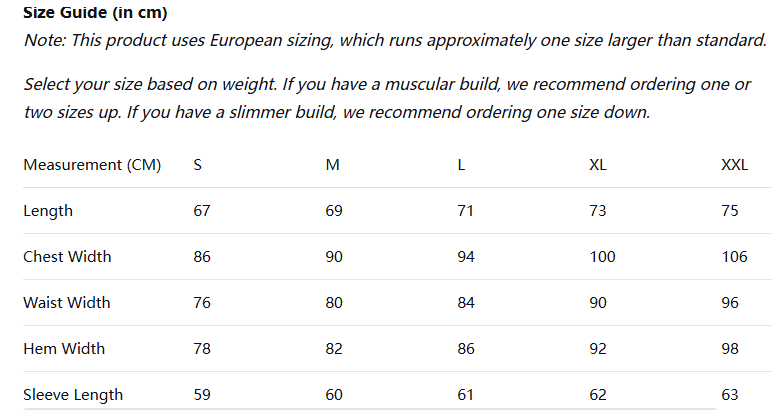Select the S size column header

pos(197,165)
